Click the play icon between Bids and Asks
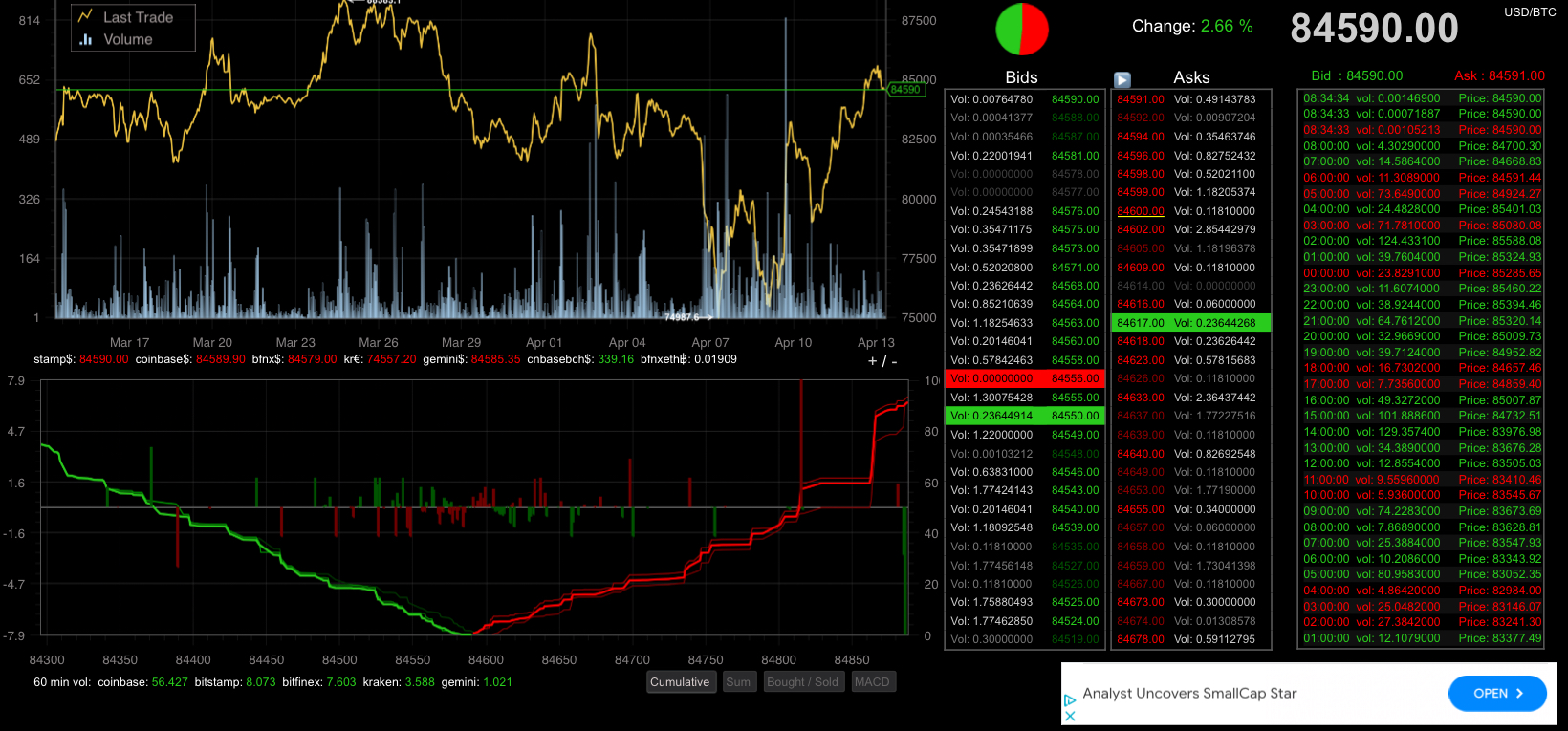The image size is (1568, 731). [x=1122, y=80]
